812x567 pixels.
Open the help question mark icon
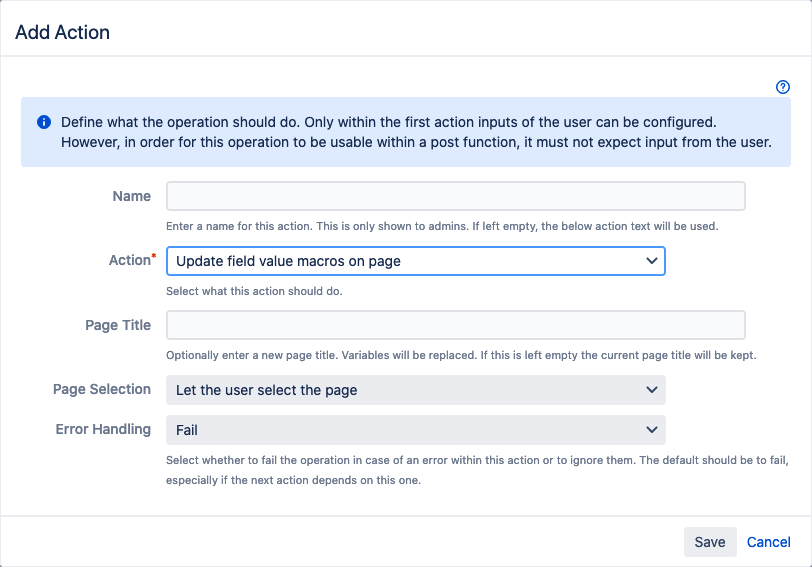(x=783, y=87)
